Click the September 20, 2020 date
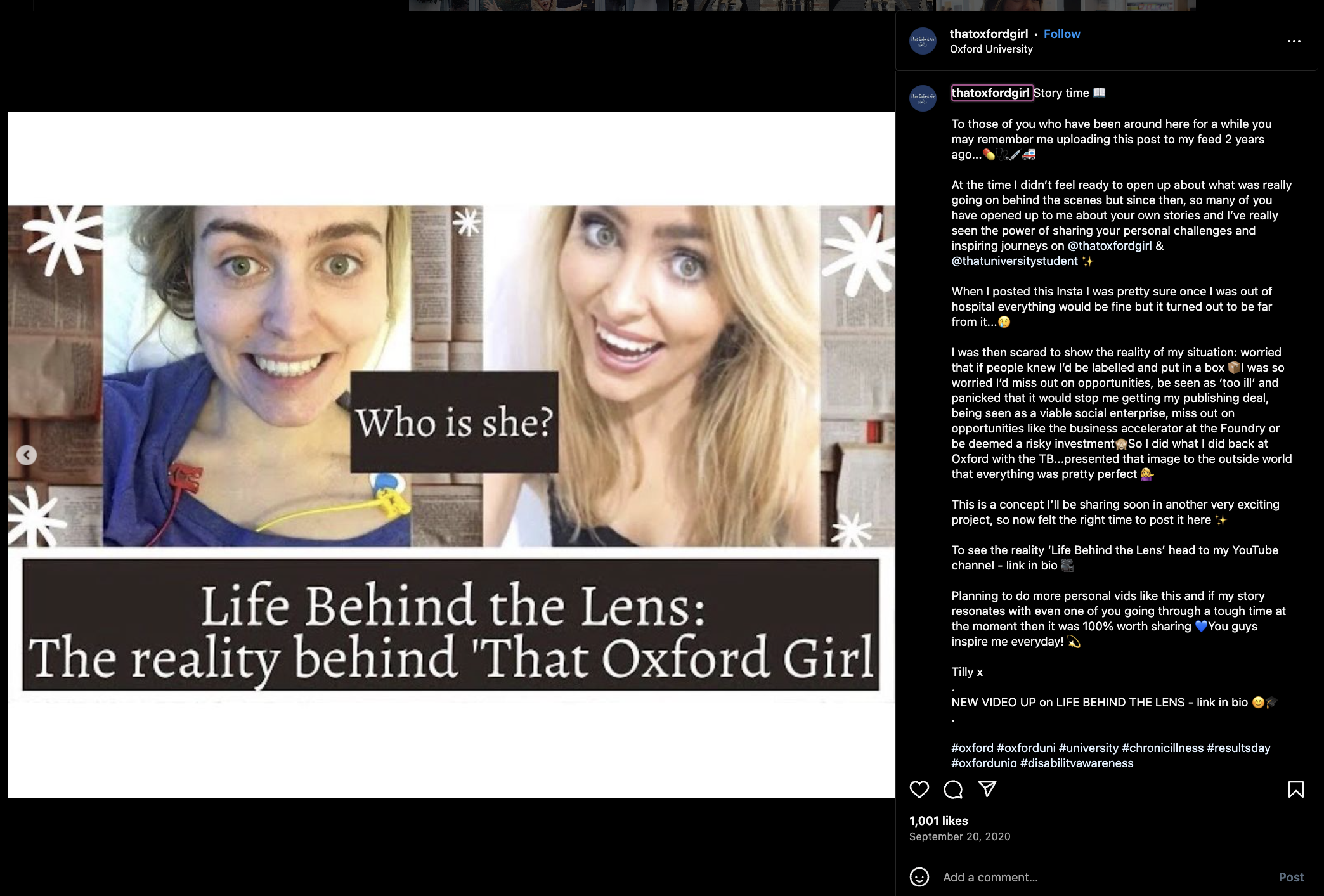The width and height of the screenshot is (1324, 896). tap(959, 837)
